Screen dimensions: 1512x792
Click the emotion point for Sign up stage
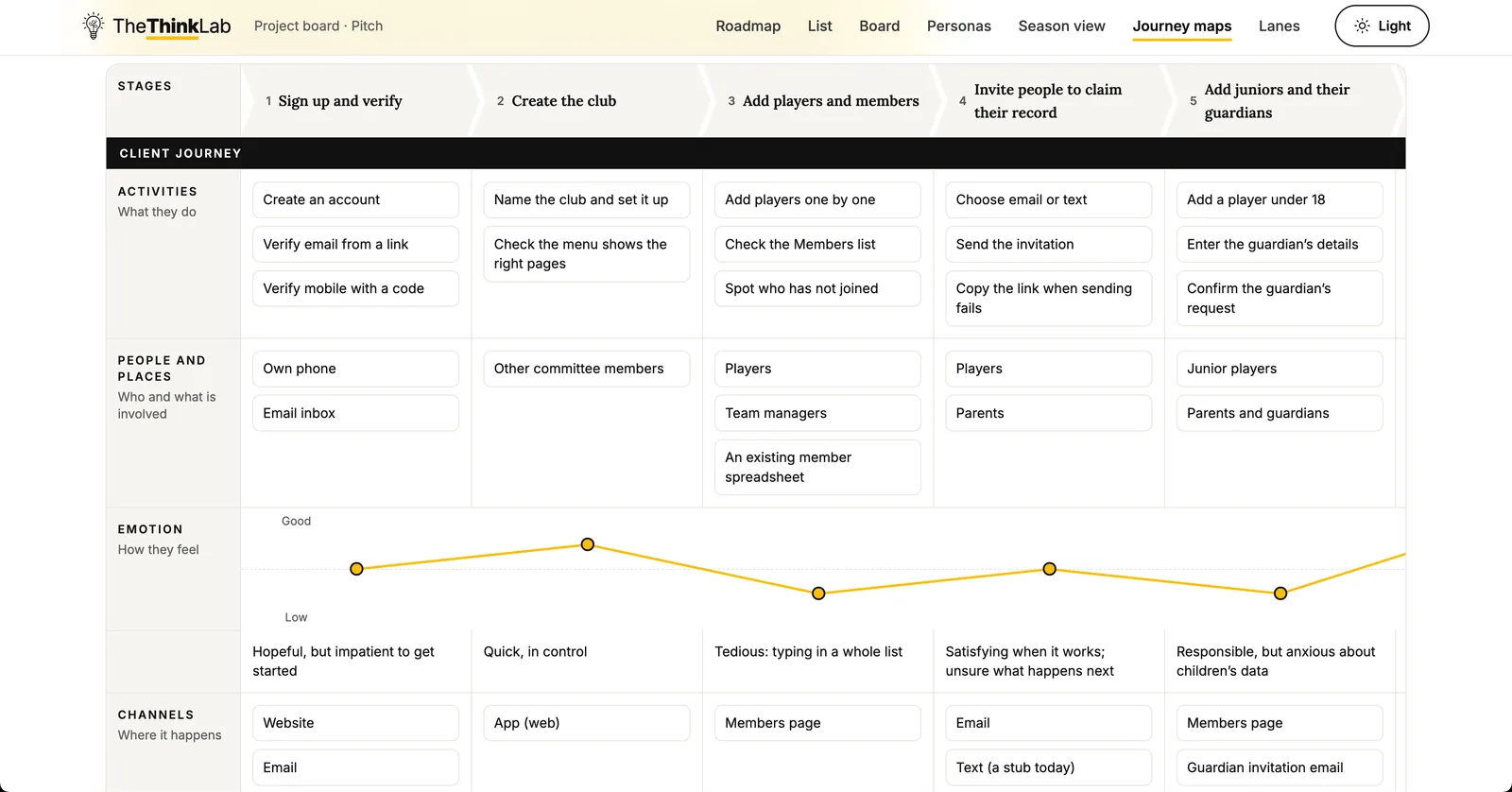tap(356, 569)
